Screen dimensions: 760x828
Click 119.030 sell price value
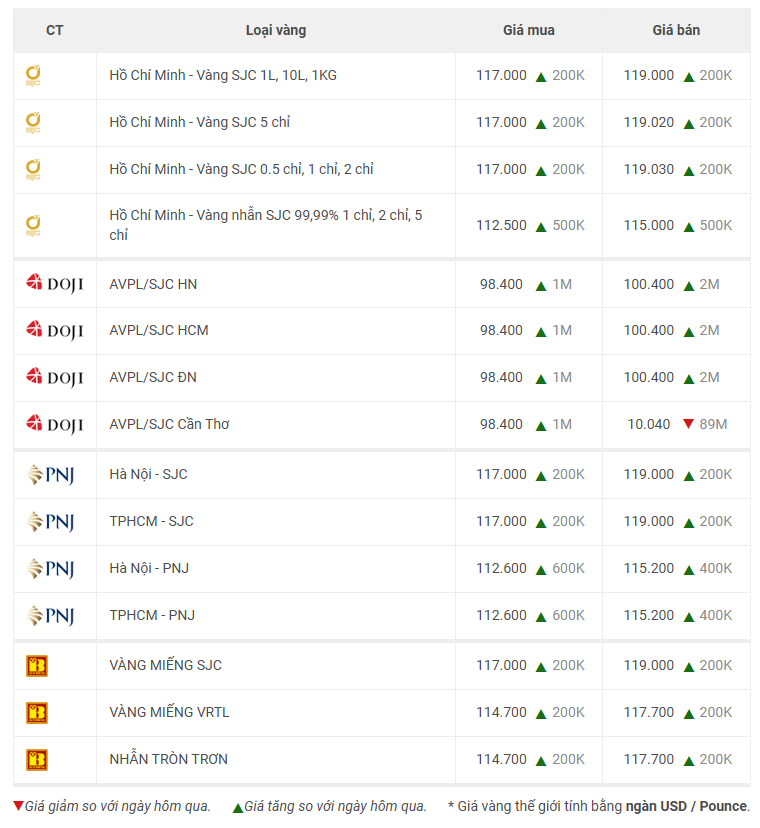pos(649,170)
